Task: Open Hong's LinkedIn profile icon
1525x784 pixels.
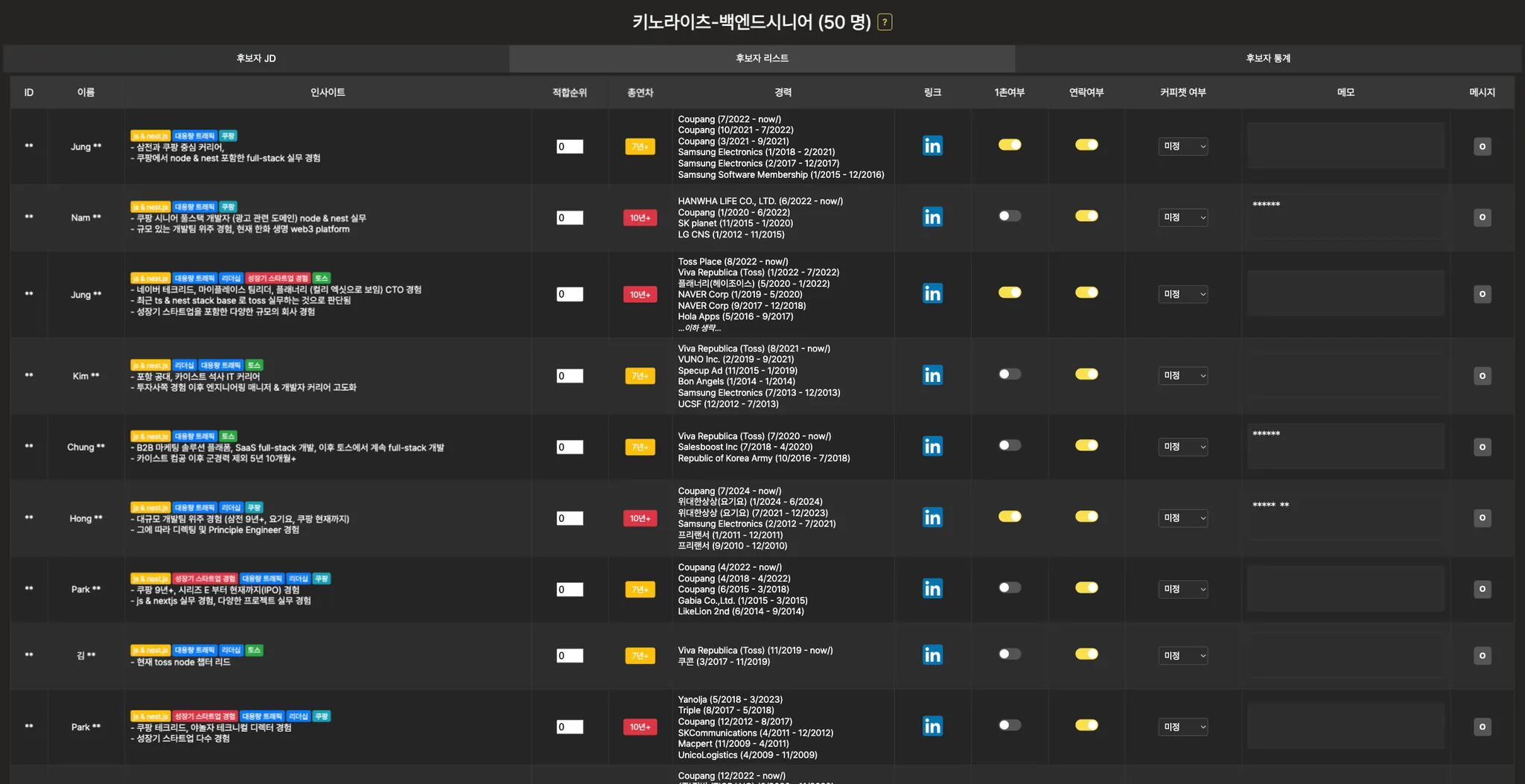Action: click(x=932, y=517)
